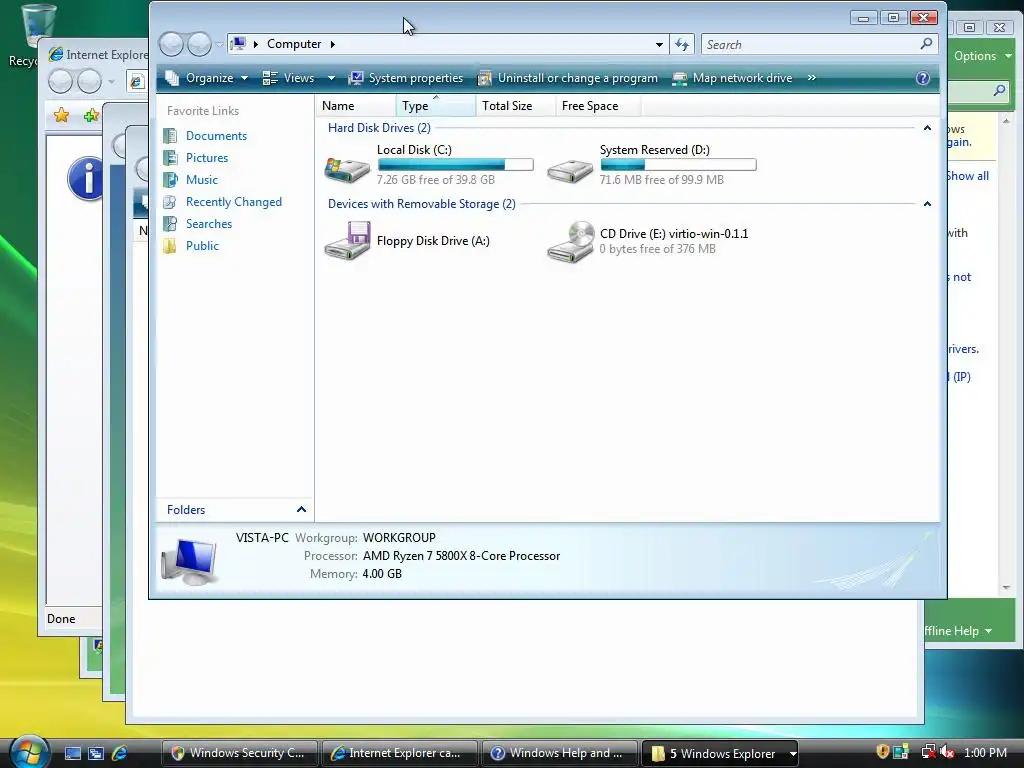Select the Local Disk (C:) drive icon

[x=347, y=169]
